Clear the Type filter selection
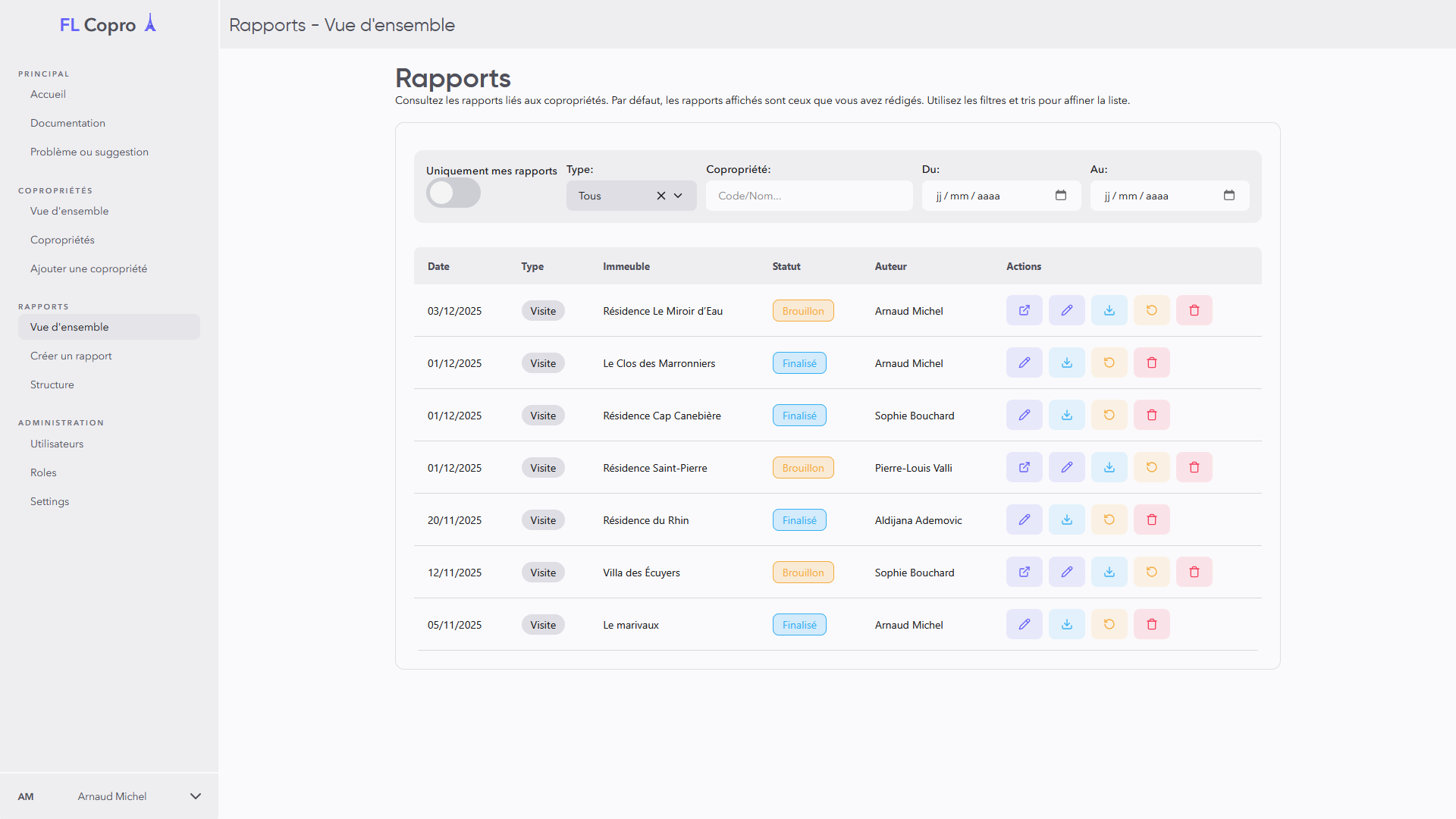The height and width of the screenshot is (819, 1456). coord(661,196)
